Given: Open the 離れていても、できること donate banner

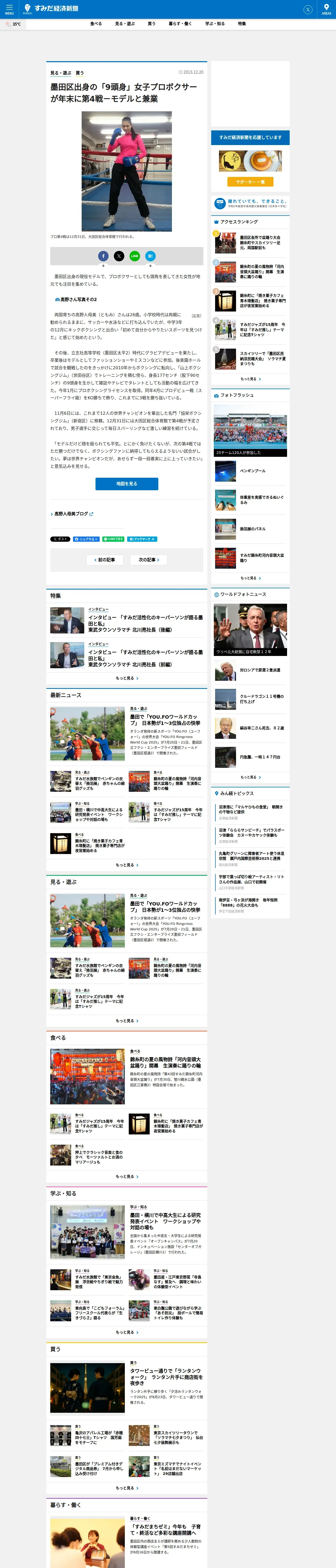Looking at the screenshot, I should 250,203.
